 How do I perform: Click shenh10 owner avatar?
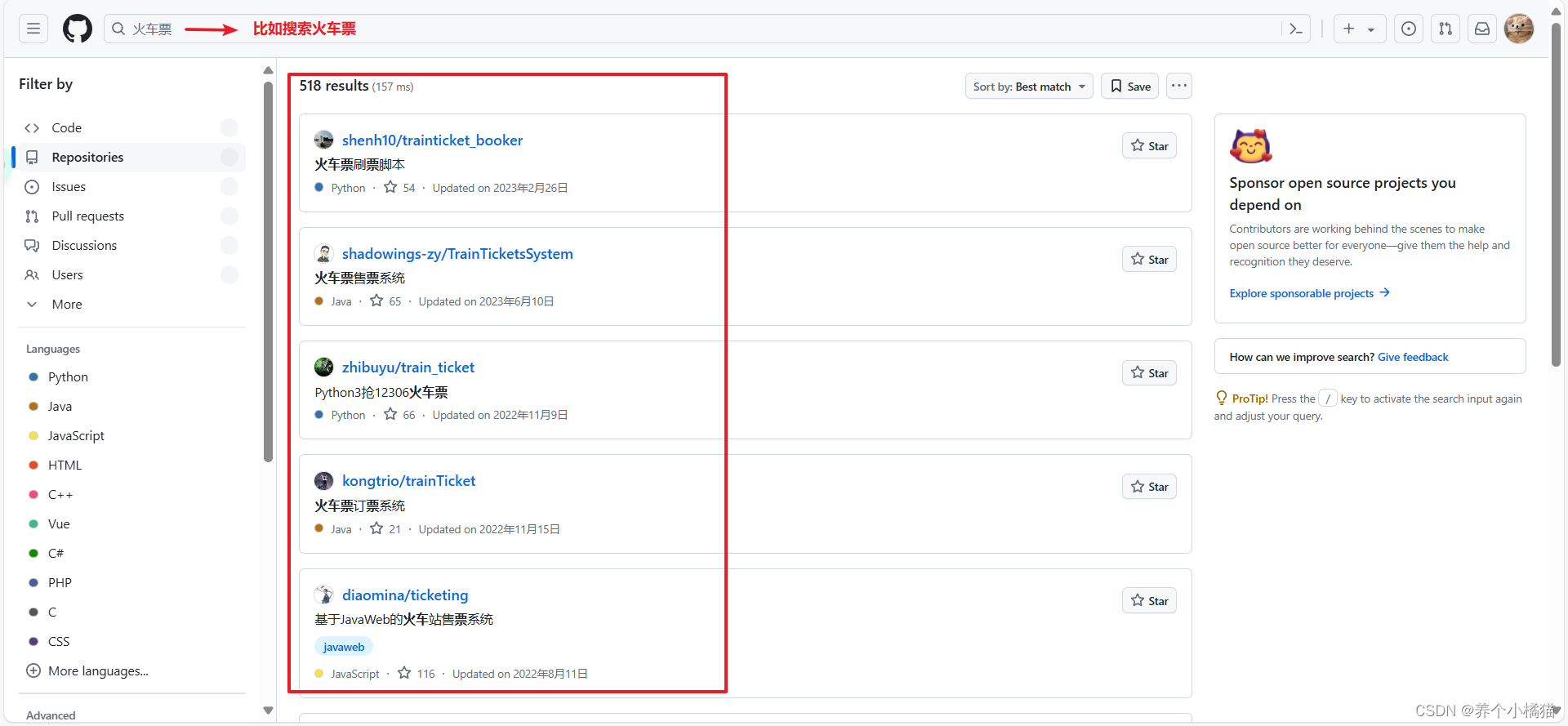[324, 140]
